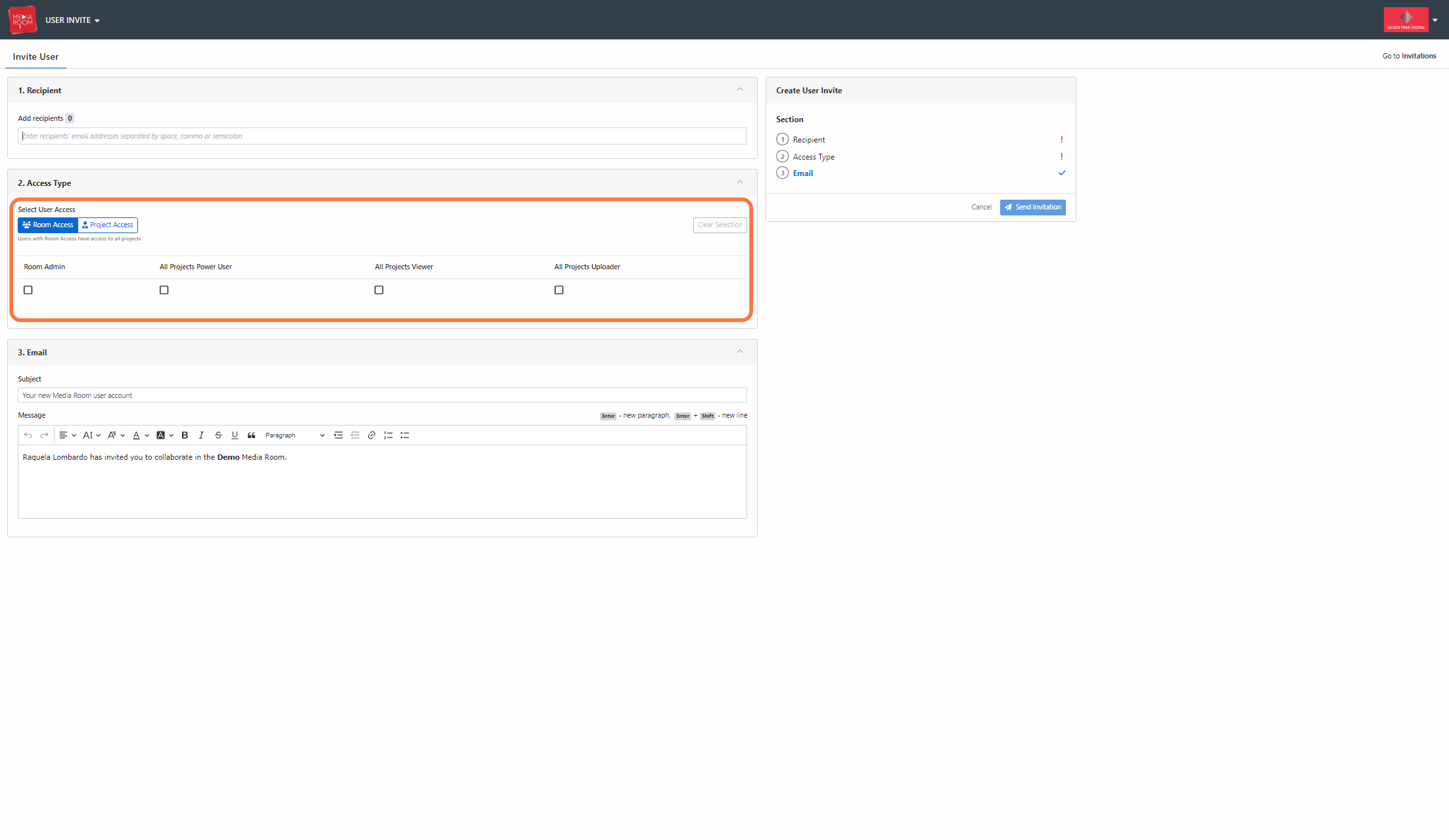Toggle bold formatting in the message editor
The width and height of the screenshot is (1449, 840).
coord(185,435)
